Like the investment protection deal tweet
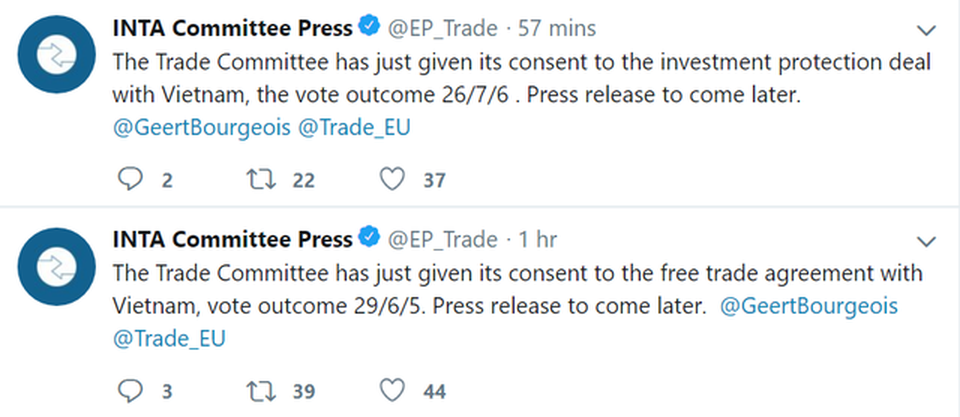The height and width of the screenshot is (417, 960). pyautogui.click(x=394, y=180)
